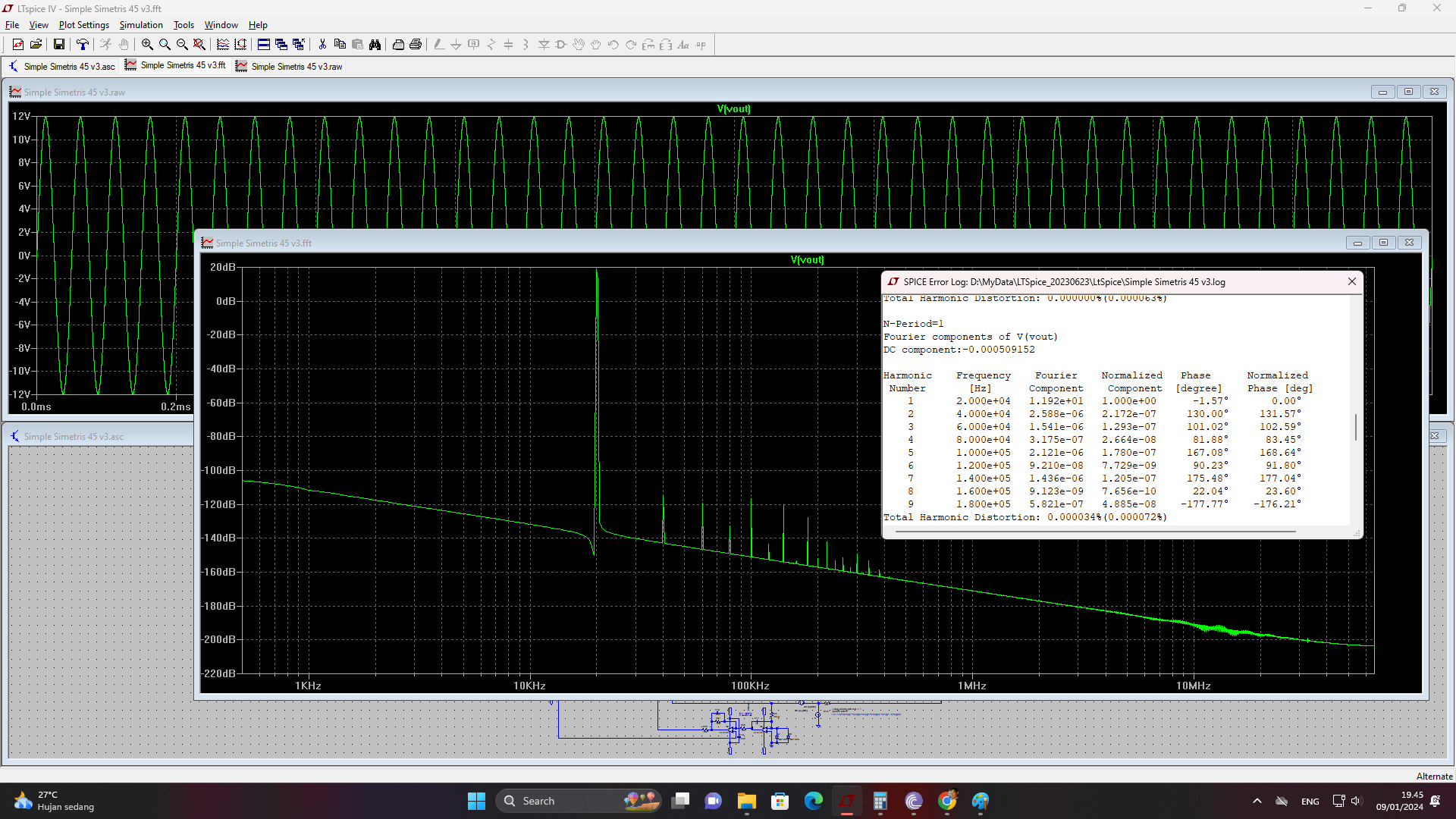Screen dimensions: 1456x819
Task: Click the 0.2ms time axis label
Action: 175,406
